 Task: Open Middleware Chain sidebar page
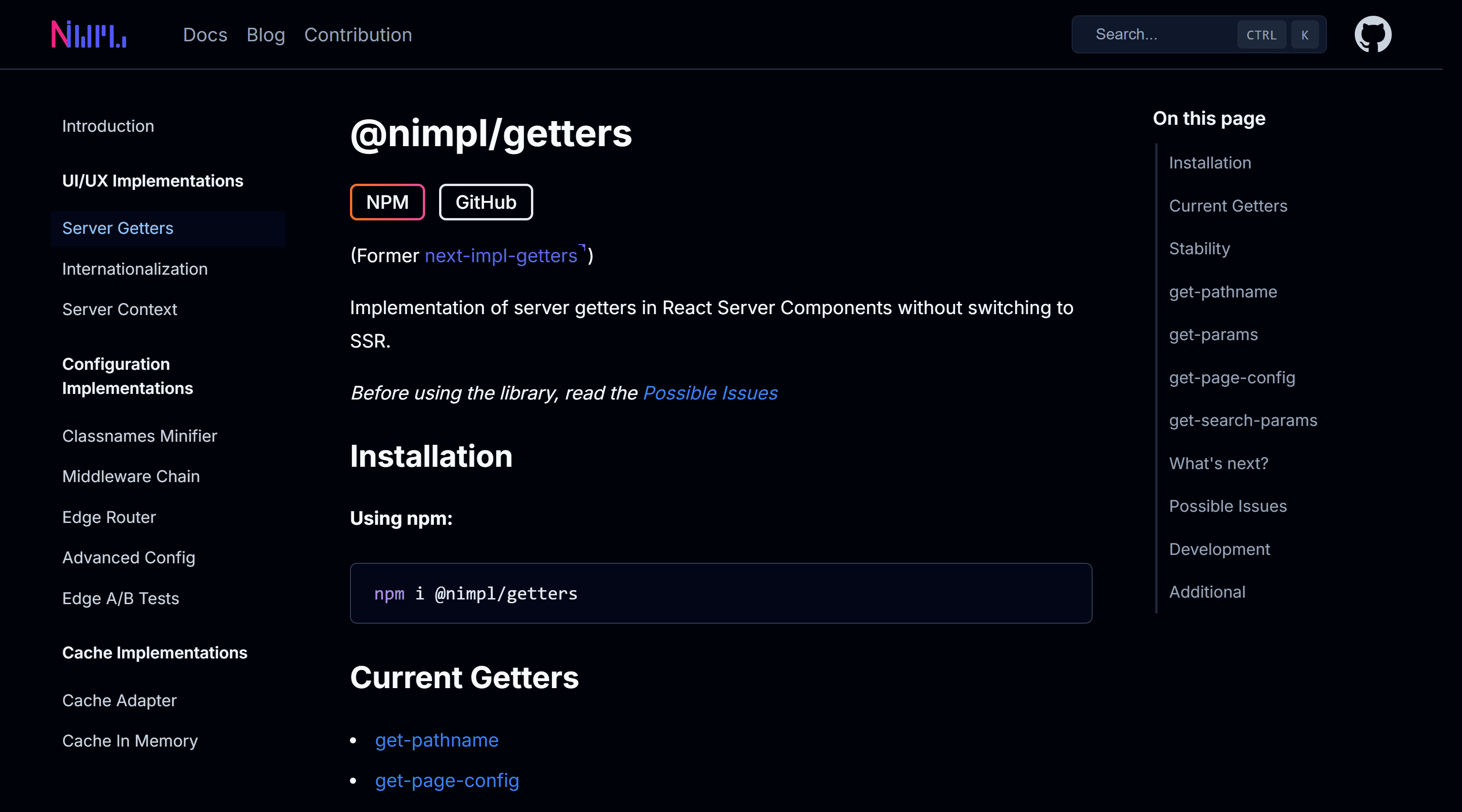(131, 476)
